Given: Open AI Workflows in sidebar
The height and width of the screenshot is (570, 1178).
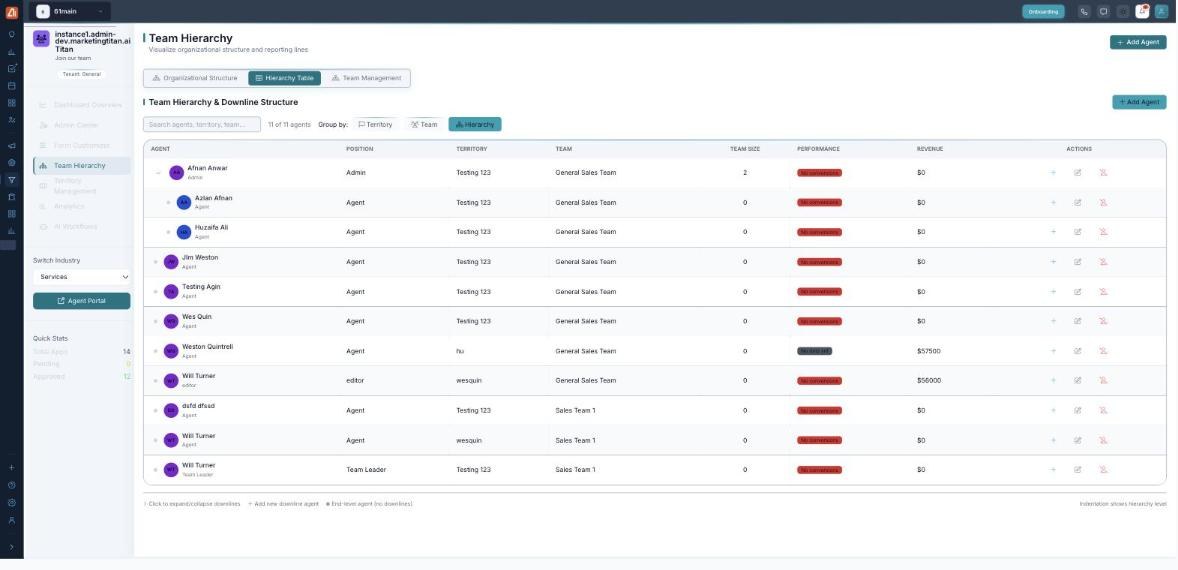Looking at the screenshot, I should (81, 227).
